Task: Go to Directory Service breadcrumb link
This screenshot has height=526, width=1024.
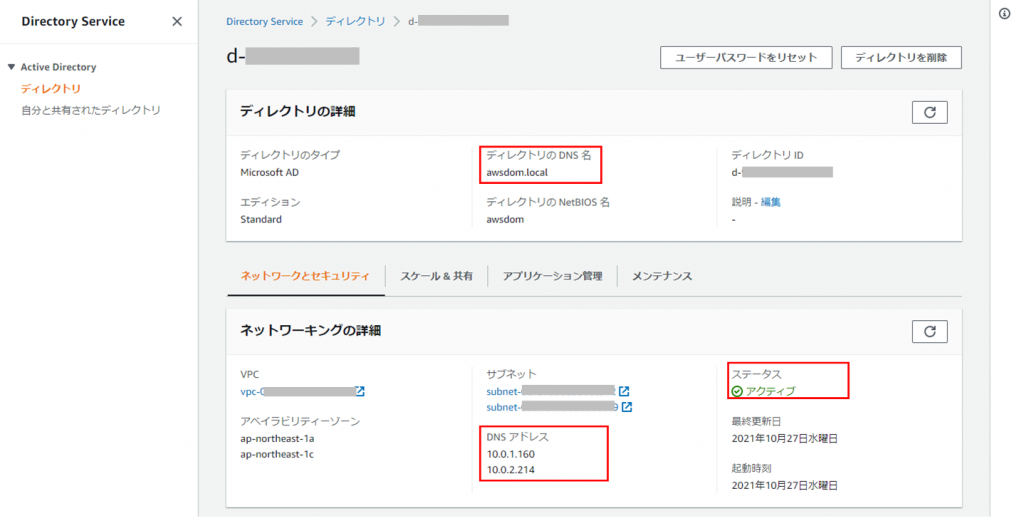Action: click(x=265, y=21)
